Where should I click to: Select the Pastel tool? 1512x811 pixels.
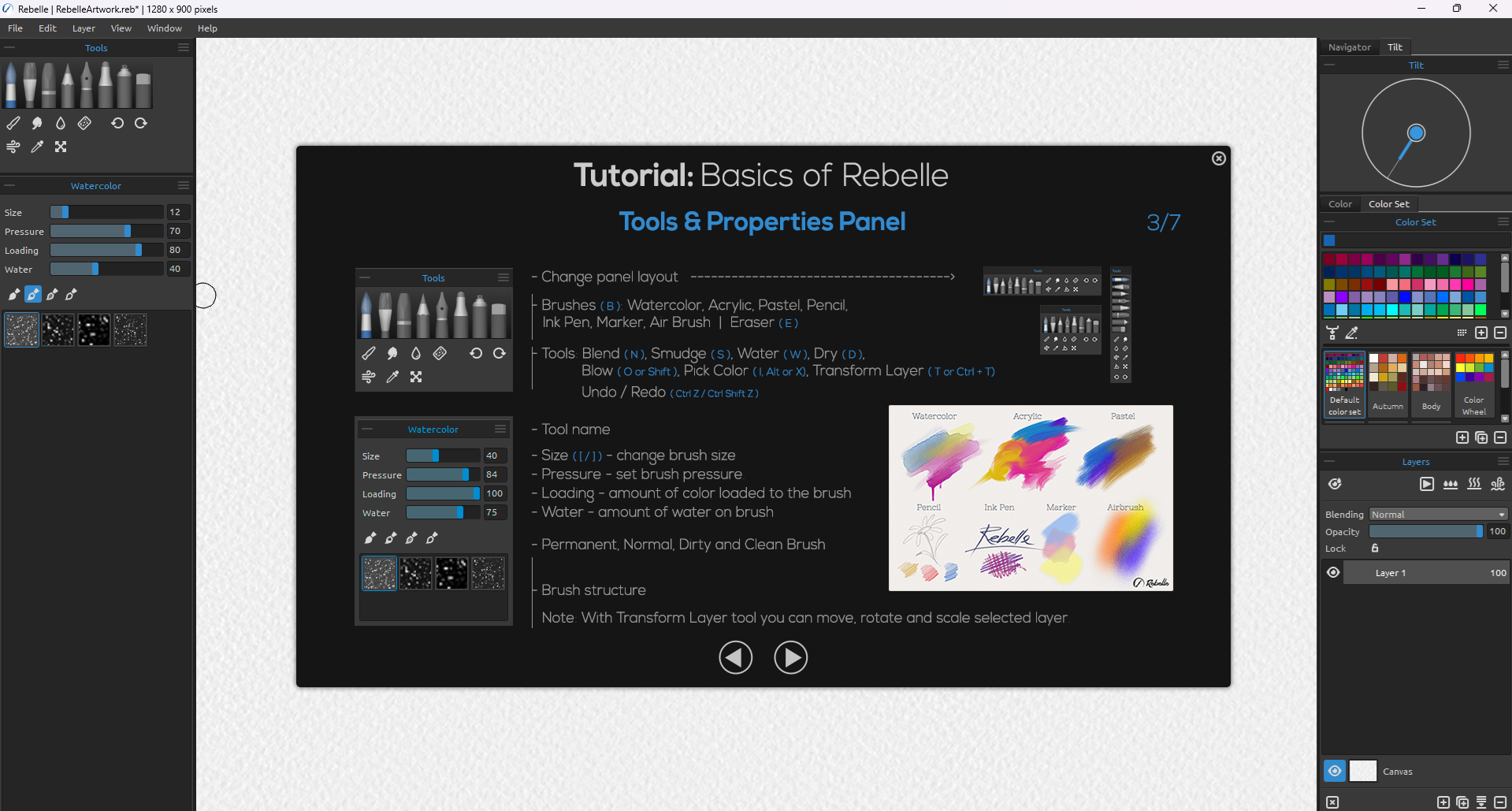(49, 85)
